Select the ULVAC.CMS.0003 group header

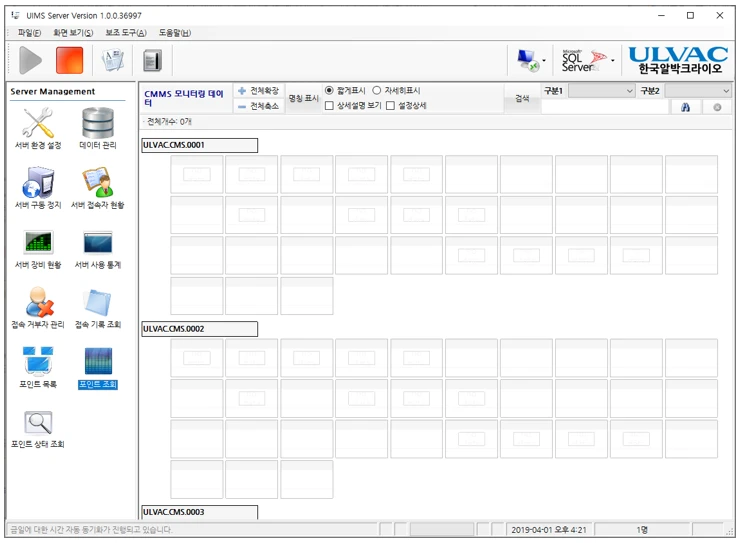(200, 512)
